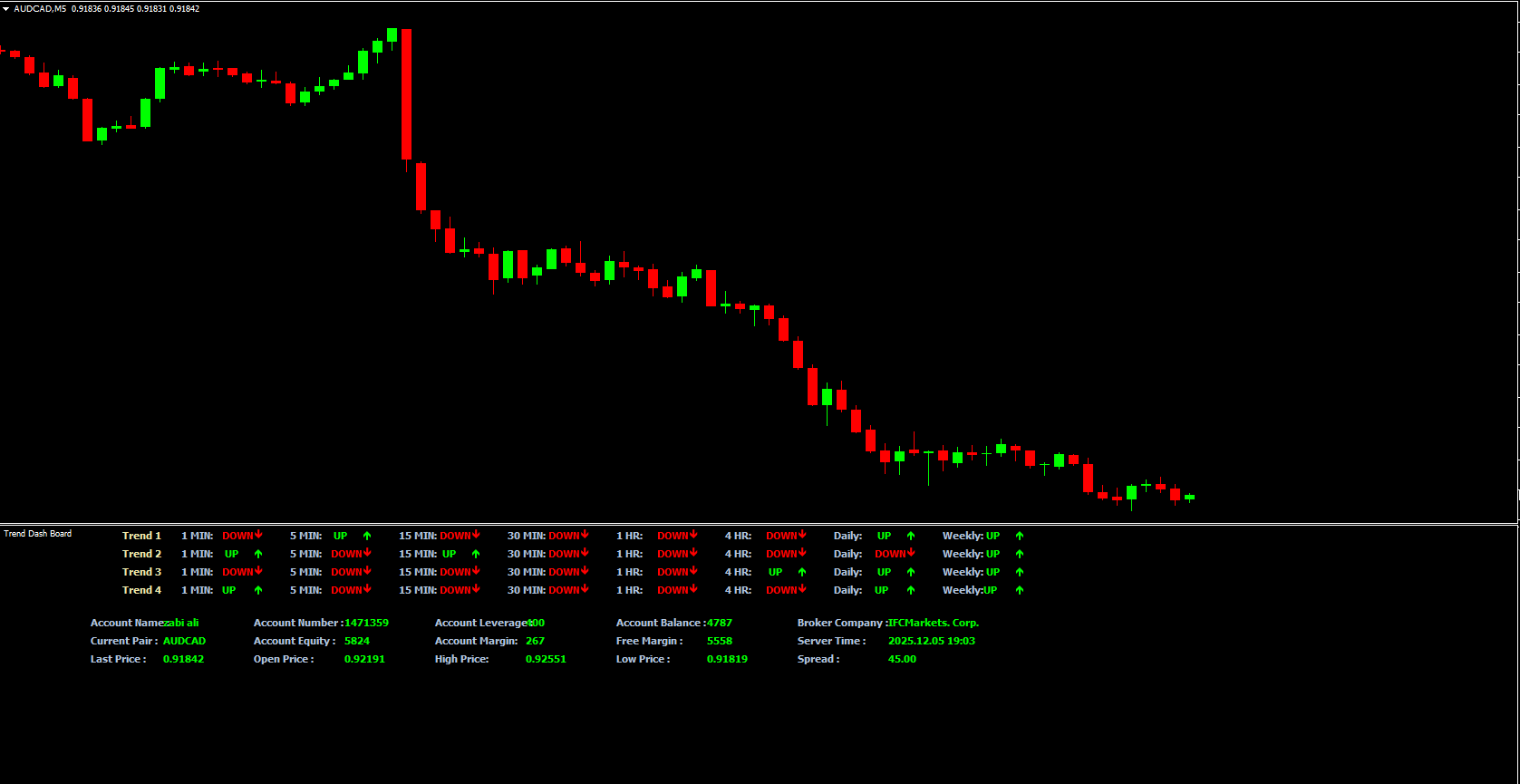This screenshot has height=784, width=1520.
Task: Select Trend 4 1 MIN up arrow
Action: click(x=258, y=590)
